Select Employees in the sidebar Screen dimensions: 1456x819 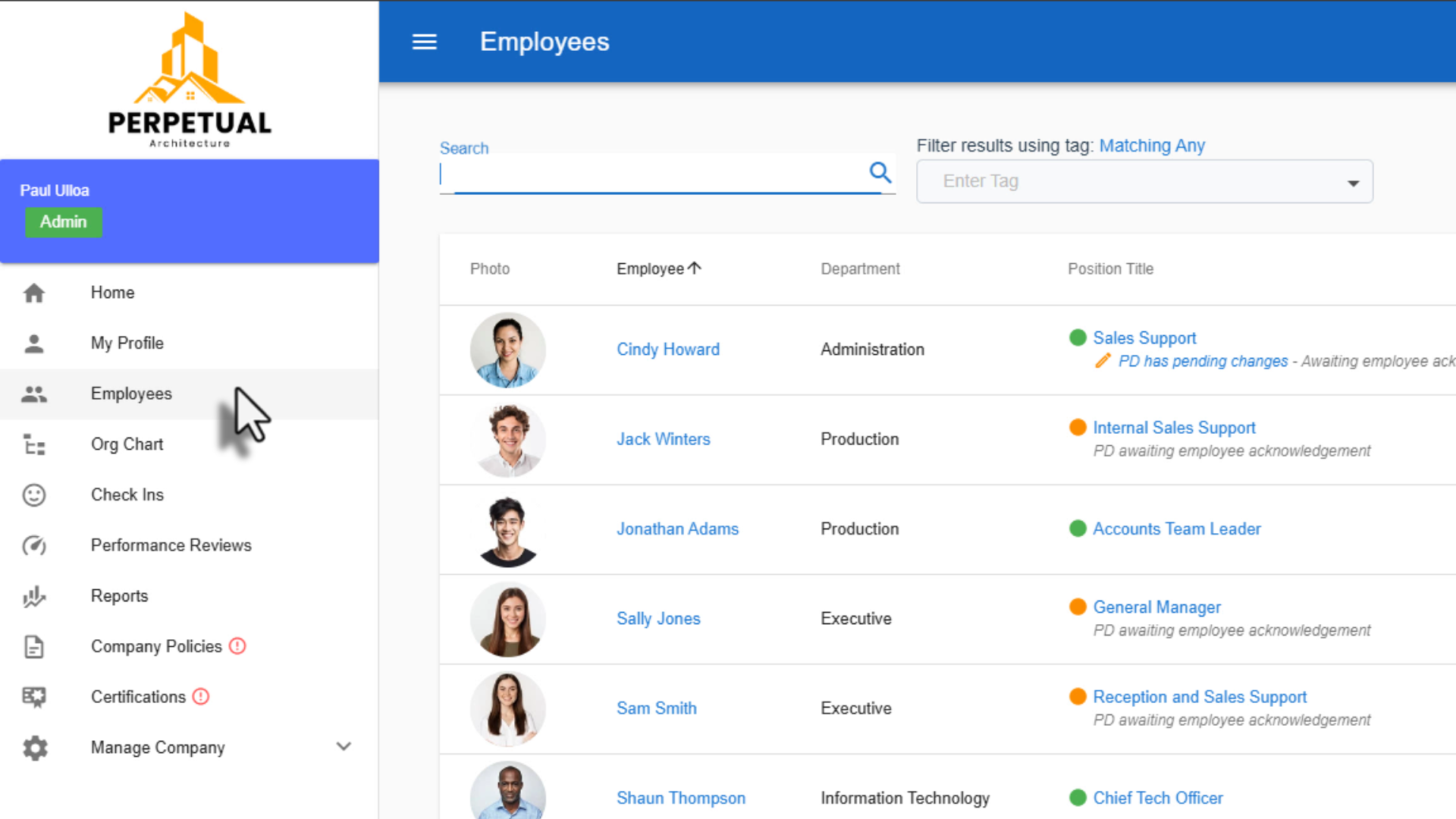131,394
